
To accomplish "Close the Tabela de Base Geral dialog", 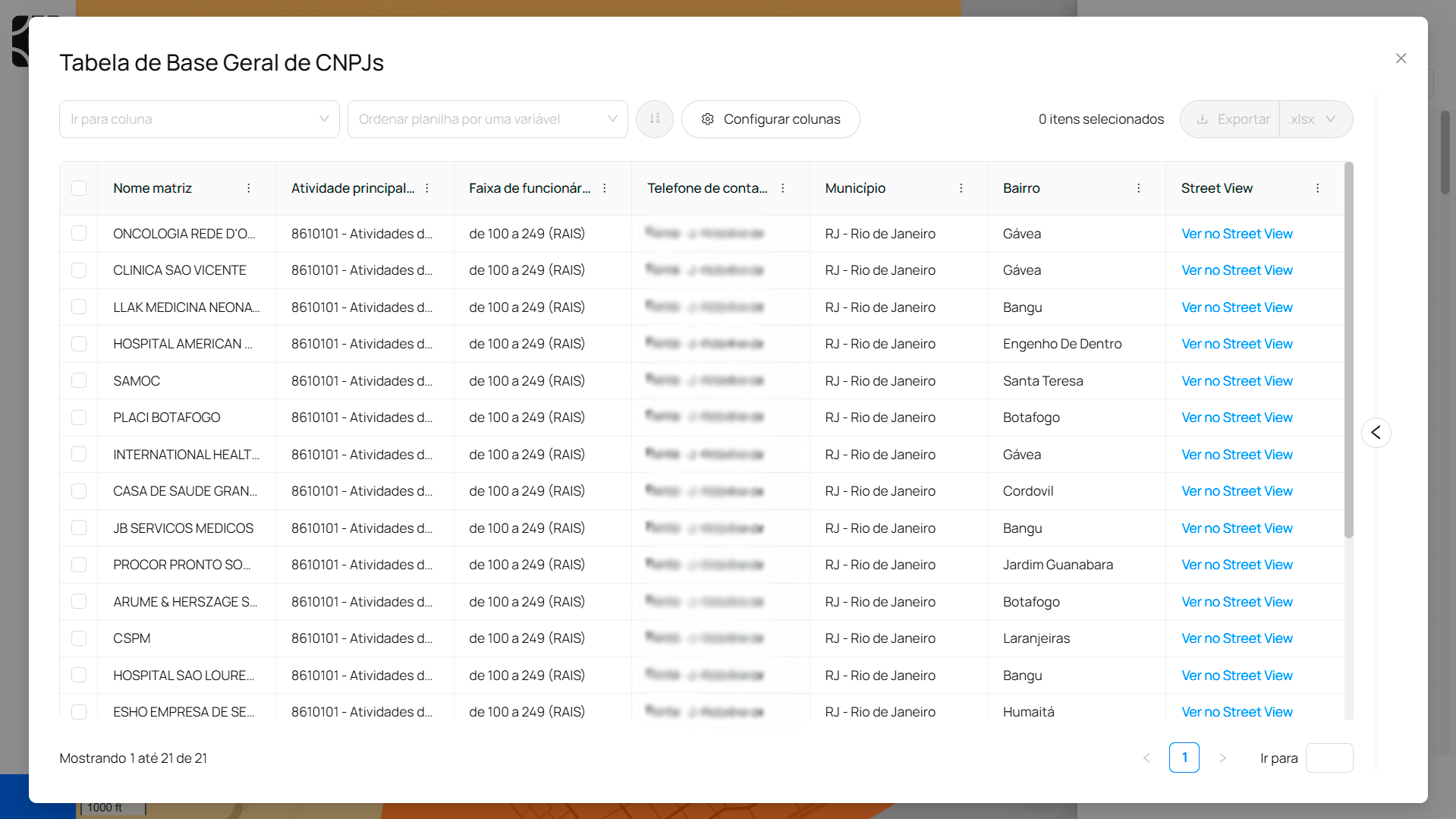I will point(1401,58).
